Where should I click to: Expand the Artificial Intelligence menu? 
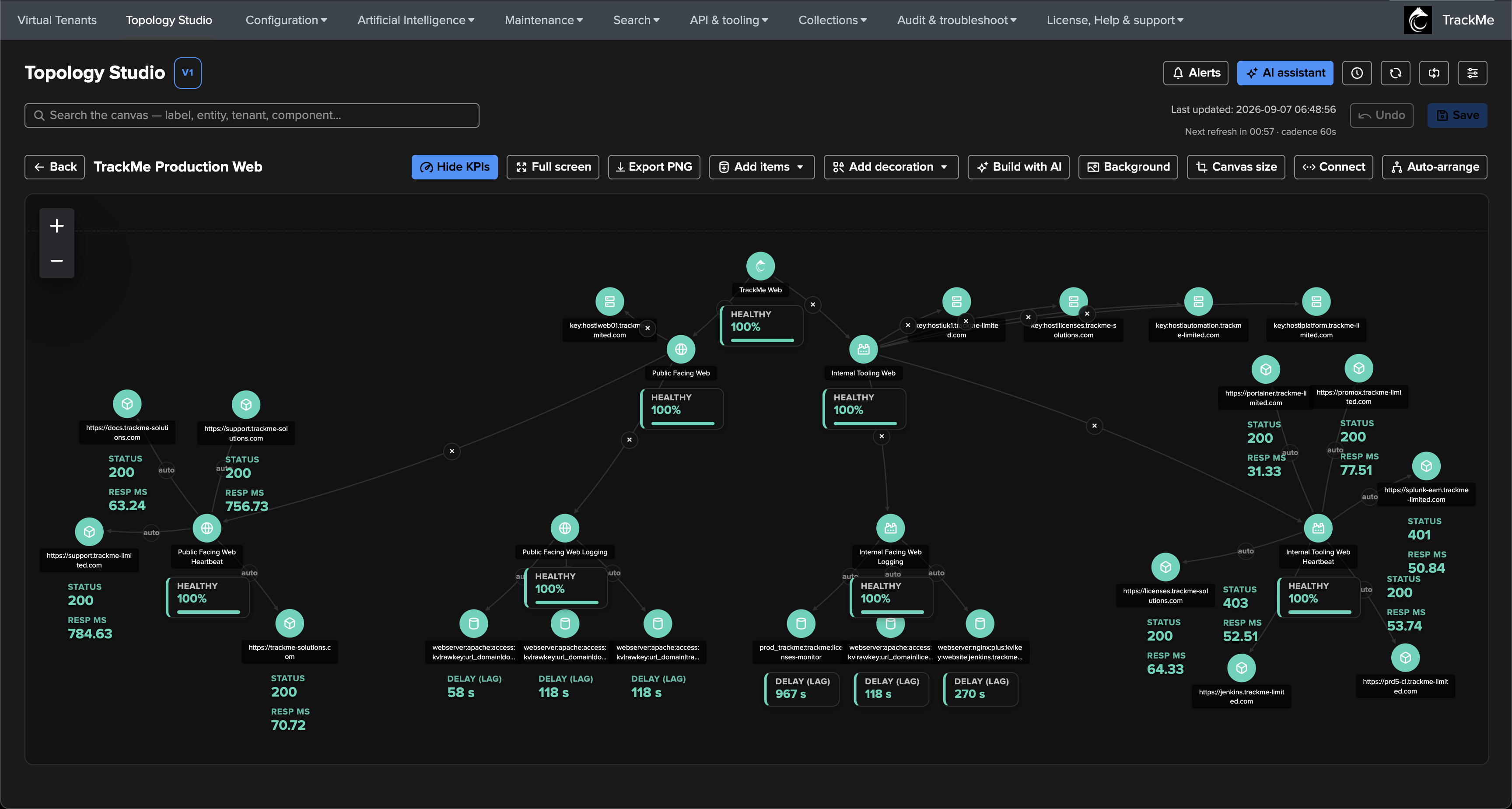[x=416, y=20]
